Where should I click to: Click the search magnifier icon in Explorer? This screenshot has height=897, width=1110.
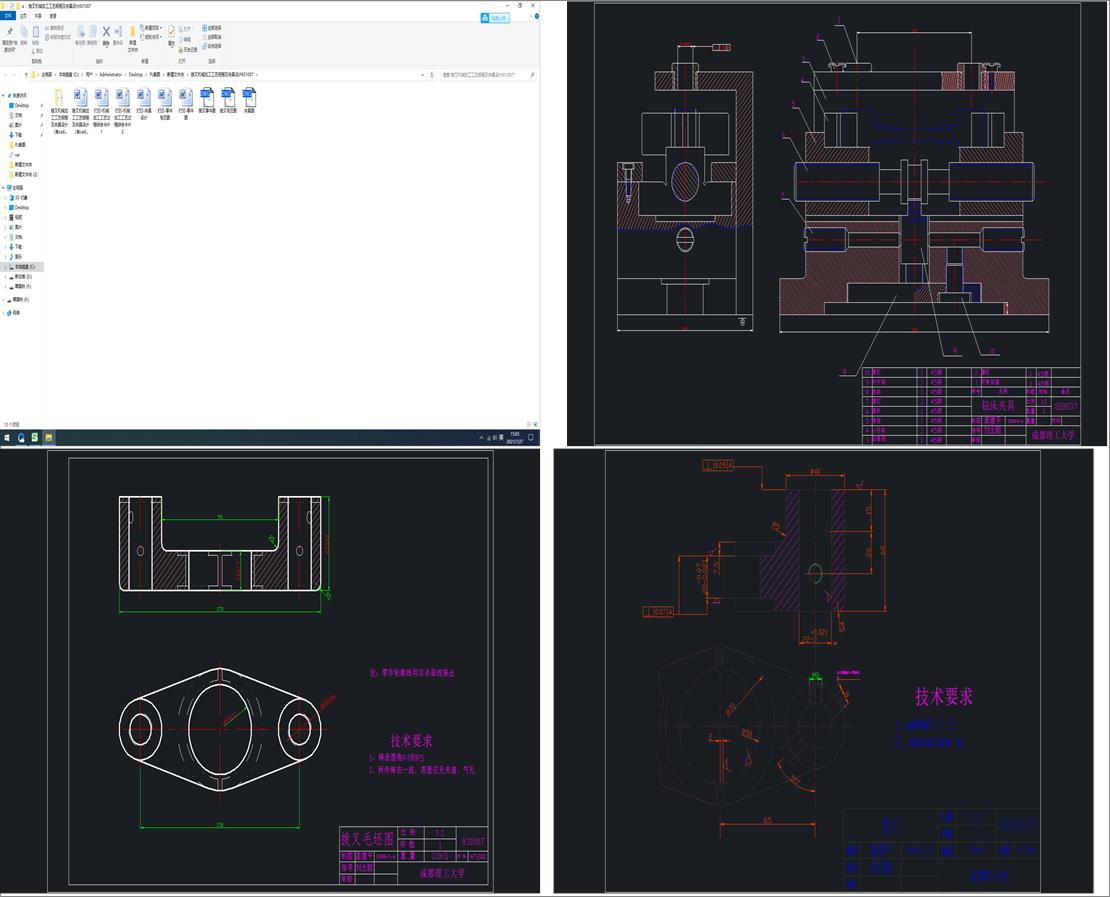point(532,74)
